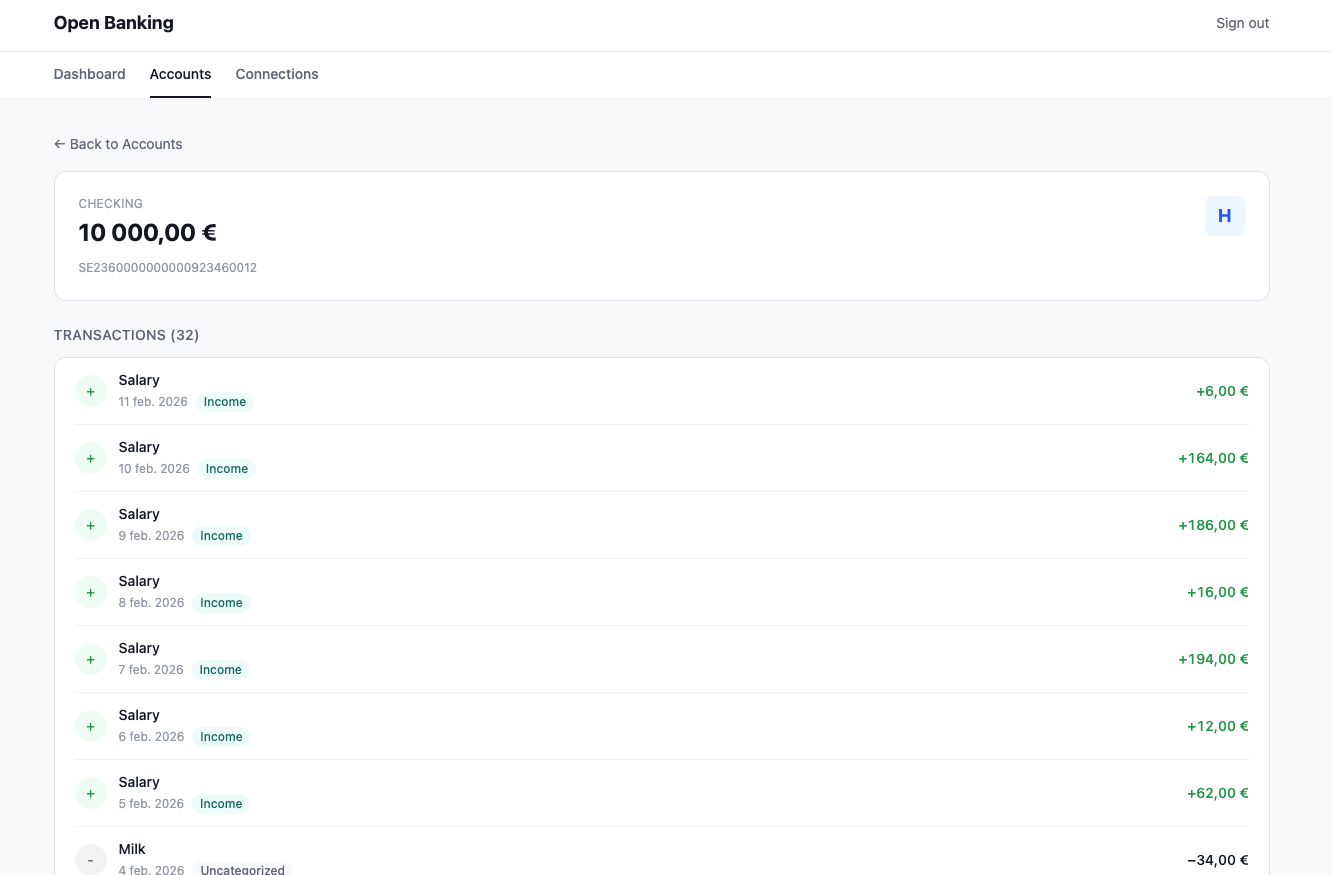The image size is (1332, 875).
Task: Go back to Accounts list
Action: coord(118,144)
